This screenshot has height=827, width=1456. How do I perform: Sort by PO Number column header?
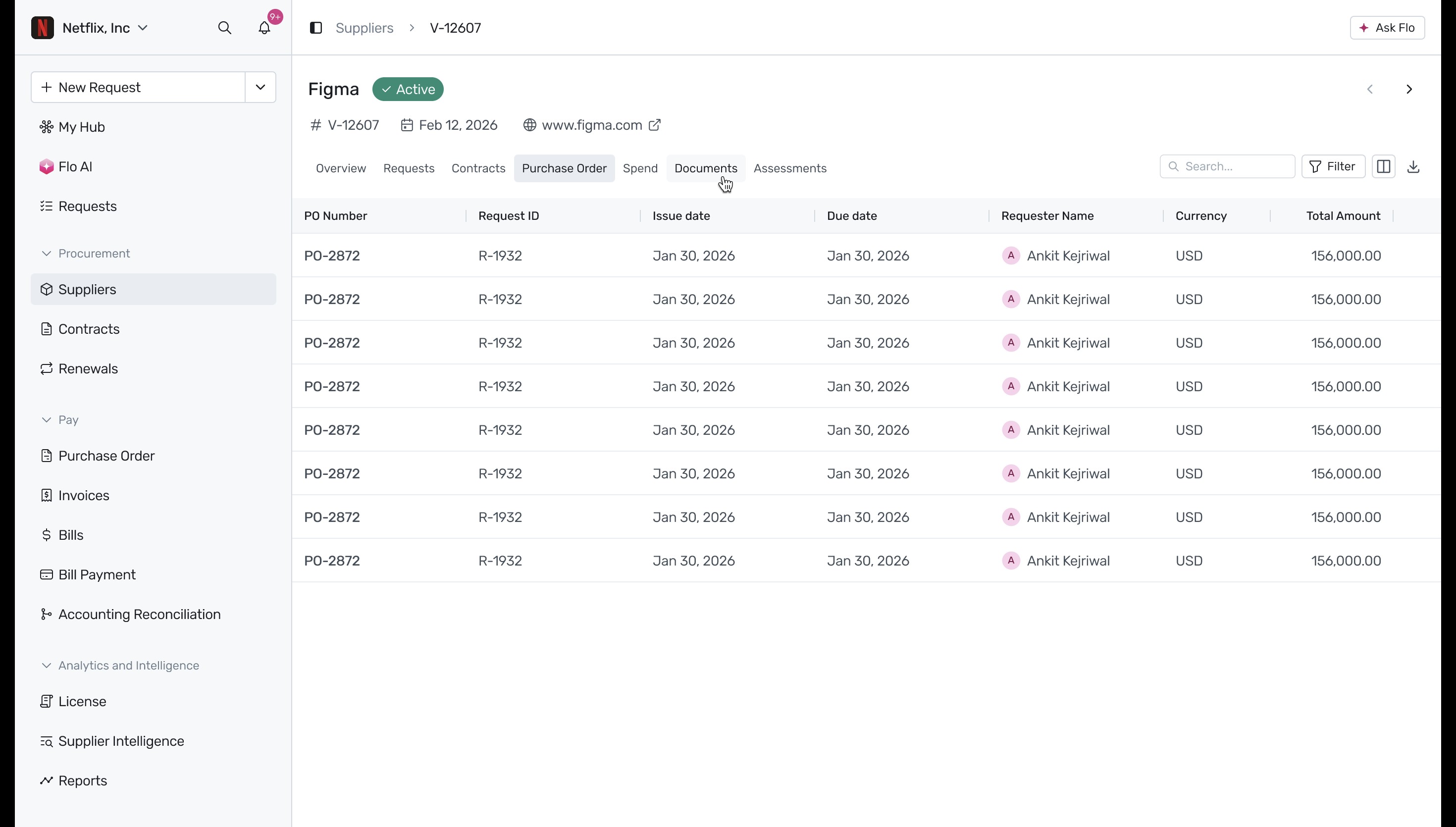pyautogui.click(x=335, y=216)
